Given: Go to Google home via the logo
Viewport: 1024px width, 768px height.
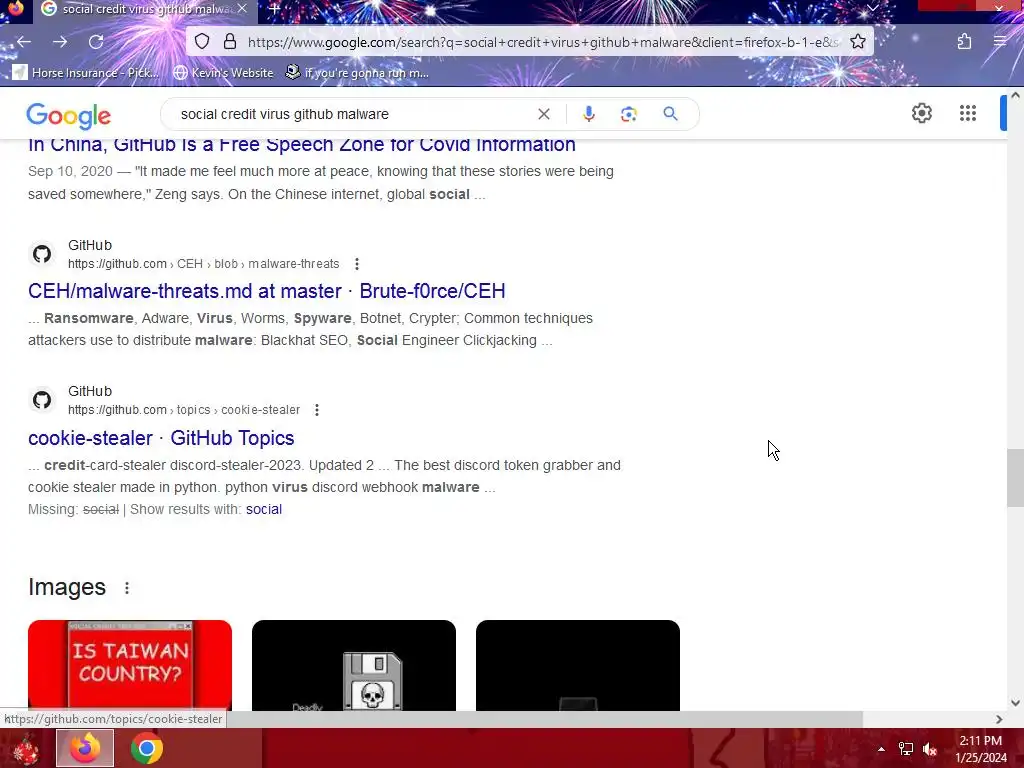Looking at the screenshot, I should click(x=69, y=115).
